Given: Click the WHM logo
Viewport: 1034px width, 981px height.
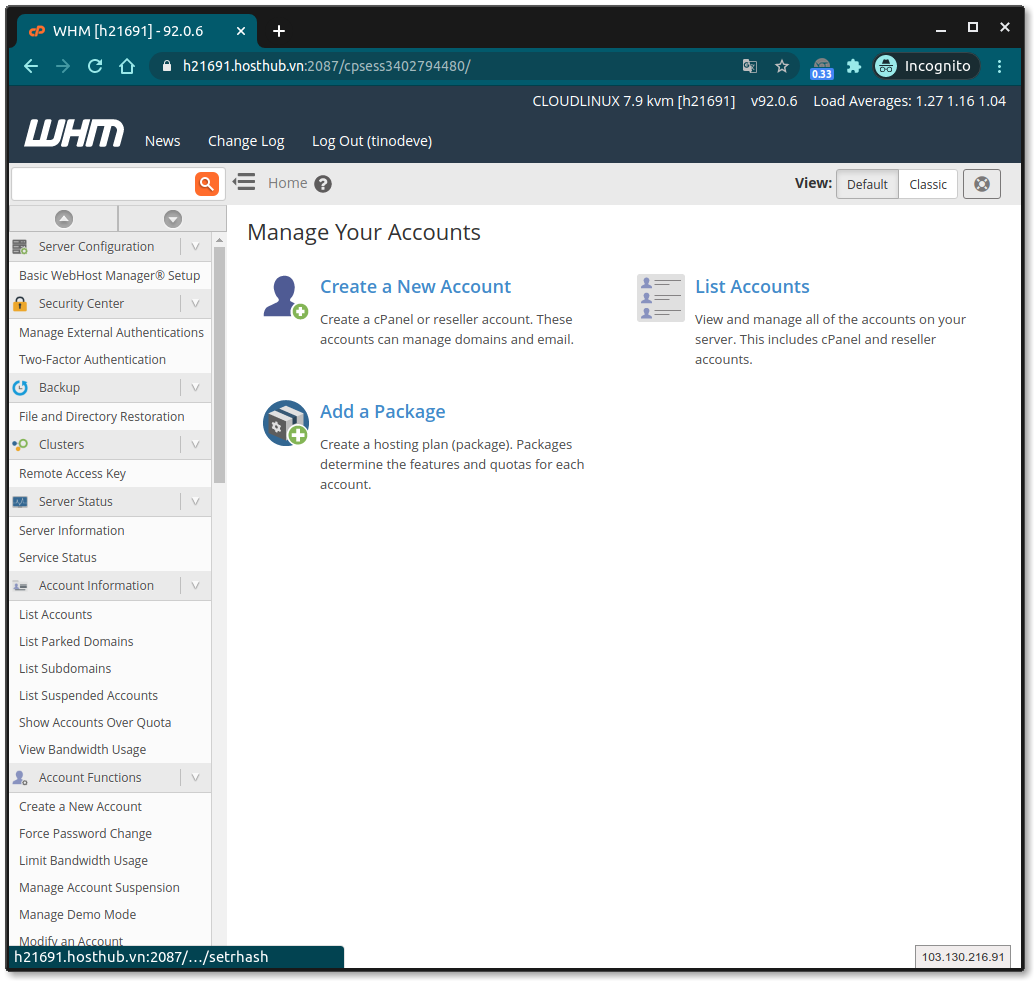Looking at the screenshot, I should (x=74, y=133).
